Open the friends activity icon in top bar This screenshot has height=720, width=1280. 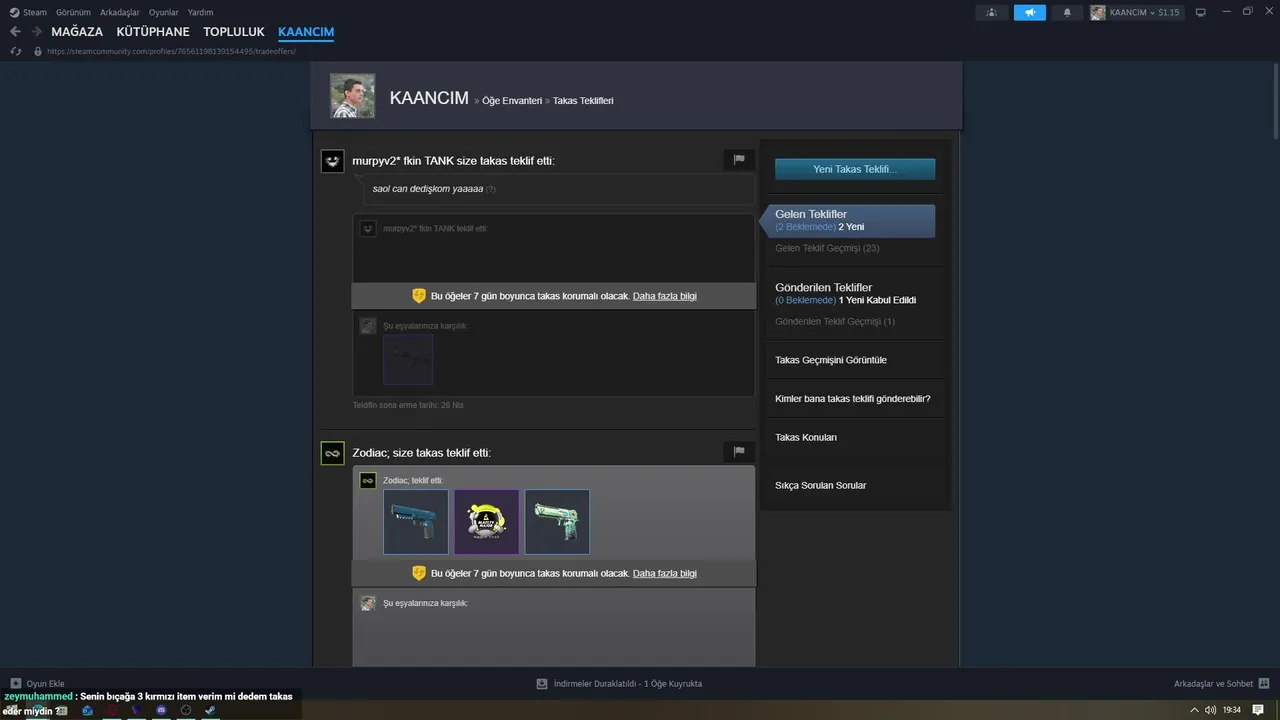[x=992, y=13]
